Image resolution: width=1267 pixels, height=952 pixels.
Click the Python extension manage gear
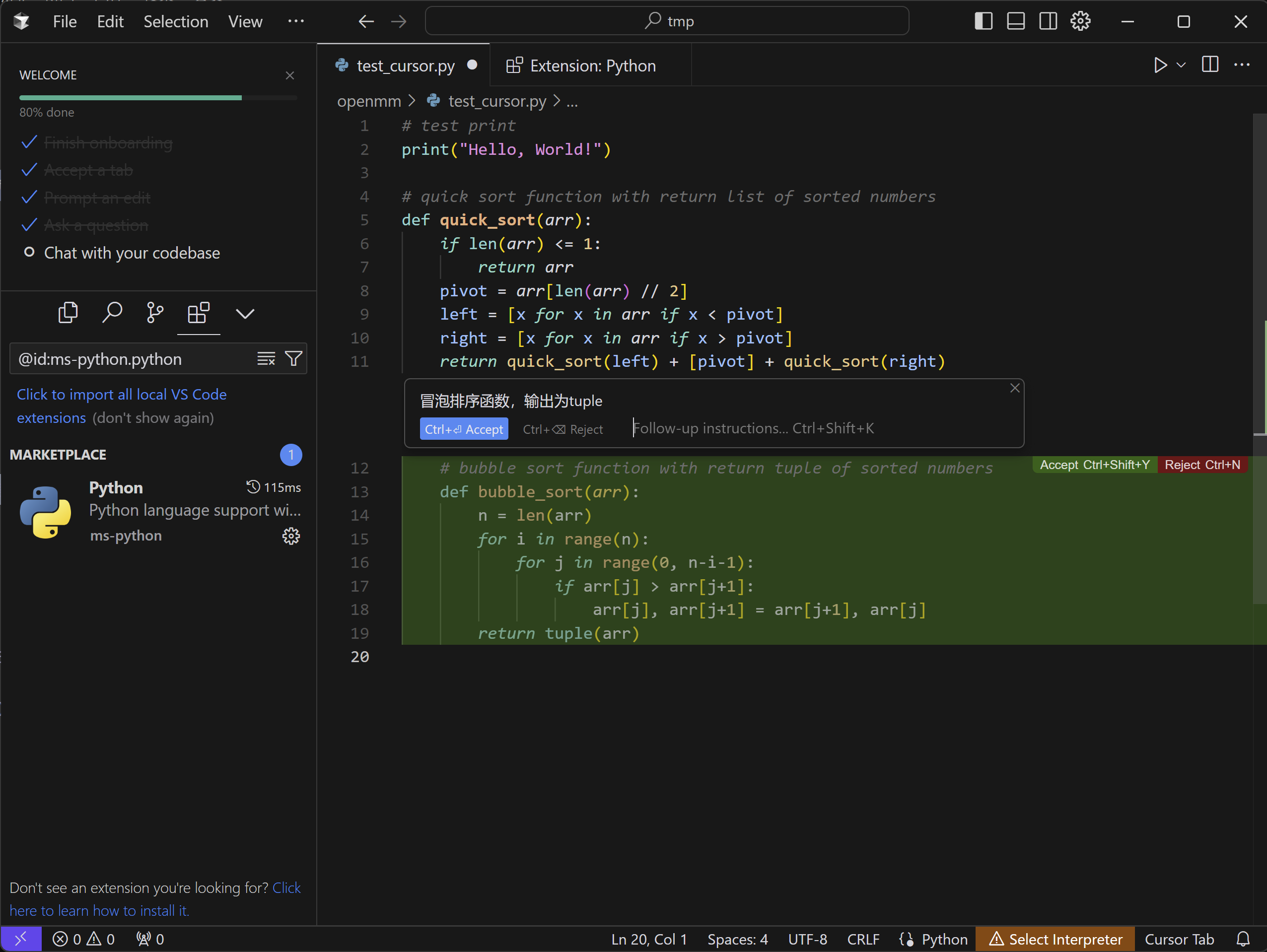coord(291,536)
